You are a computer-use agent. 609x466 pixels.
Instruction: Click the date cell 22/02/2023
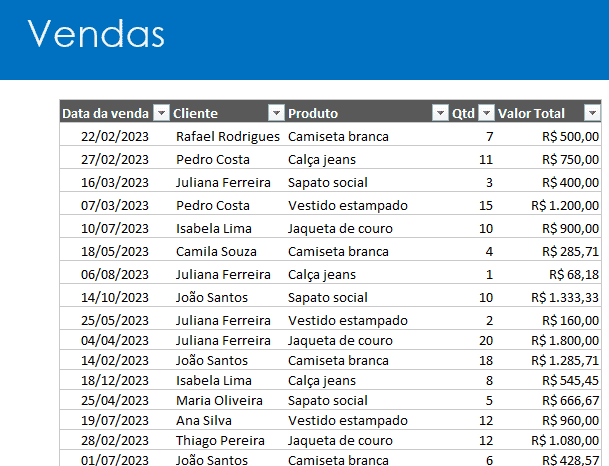(115, 136)
